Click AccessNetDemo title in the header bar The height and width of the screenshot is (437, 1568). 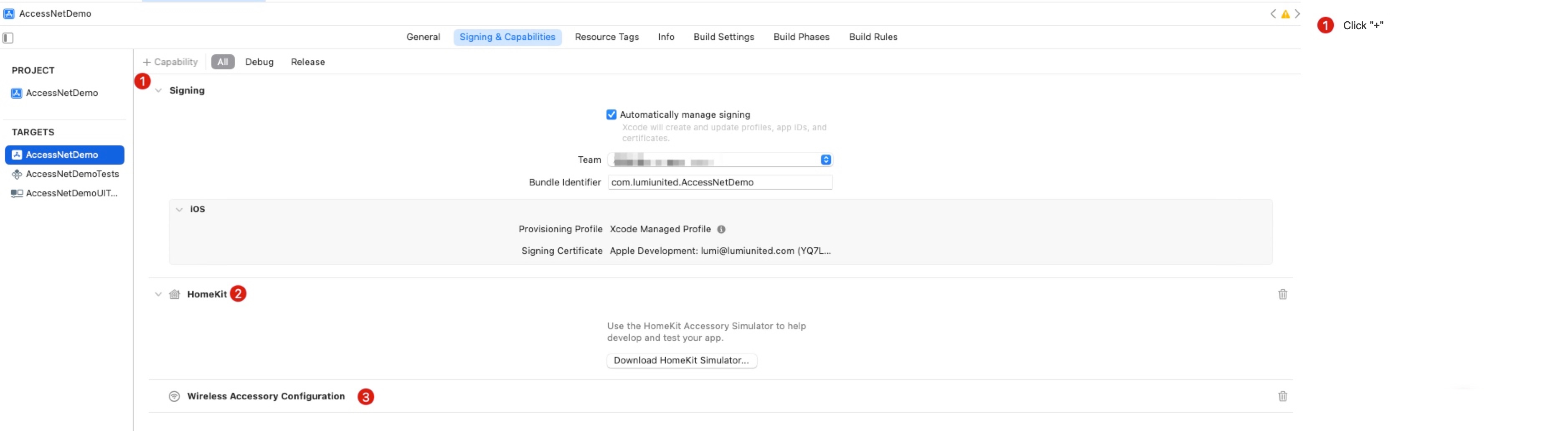pyautogui.click(x=56, y=13)
